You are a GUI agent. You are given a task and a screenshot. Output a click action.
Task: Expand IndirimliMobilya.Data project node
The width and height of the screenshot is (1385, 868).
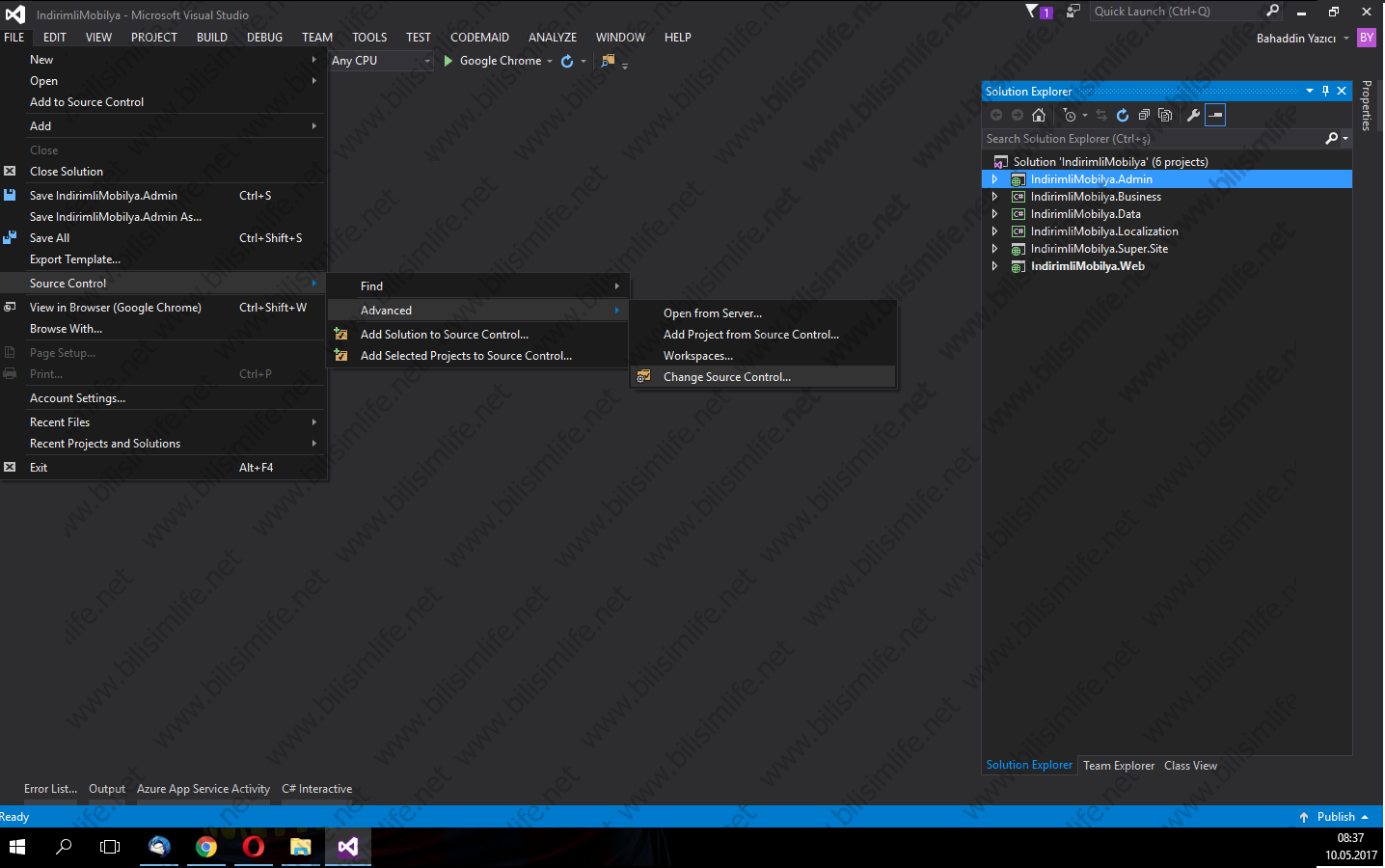point(994,214)
